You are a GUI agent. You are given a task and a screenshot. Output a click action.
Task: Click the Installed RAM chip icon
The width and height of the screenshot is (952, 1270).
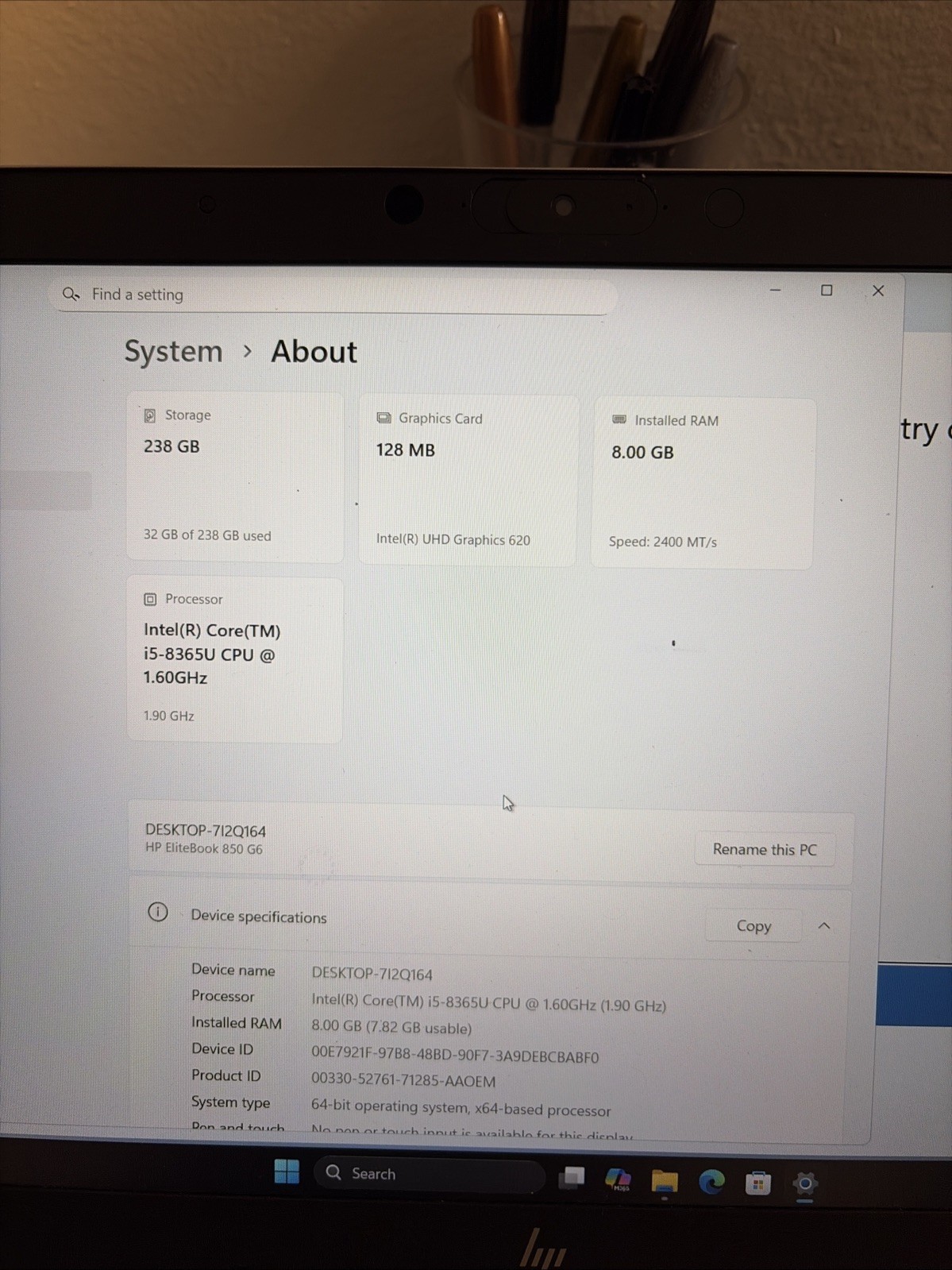[619, 419]
